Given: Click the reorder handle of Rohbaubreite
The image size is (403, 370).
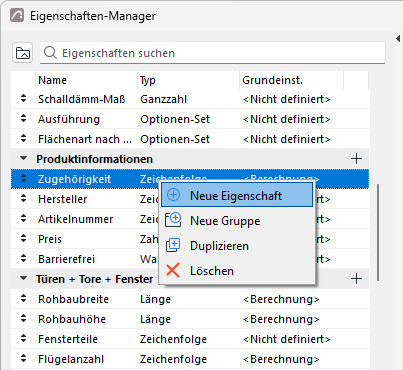Looking at the screenshot, I should (x=23, y=298).
